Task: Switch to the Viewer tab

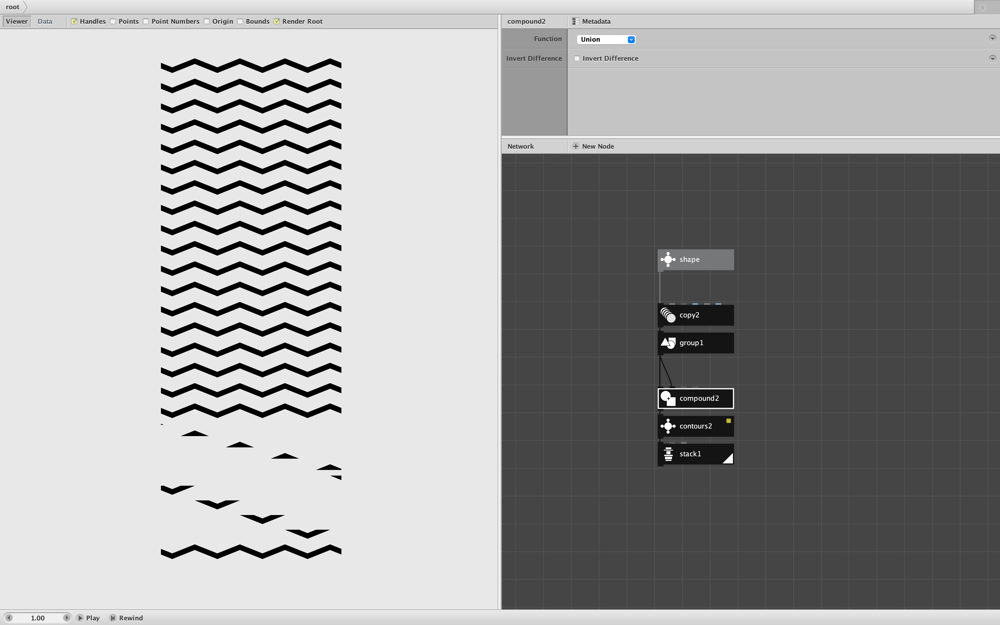Action: click(x=17, y=21)
